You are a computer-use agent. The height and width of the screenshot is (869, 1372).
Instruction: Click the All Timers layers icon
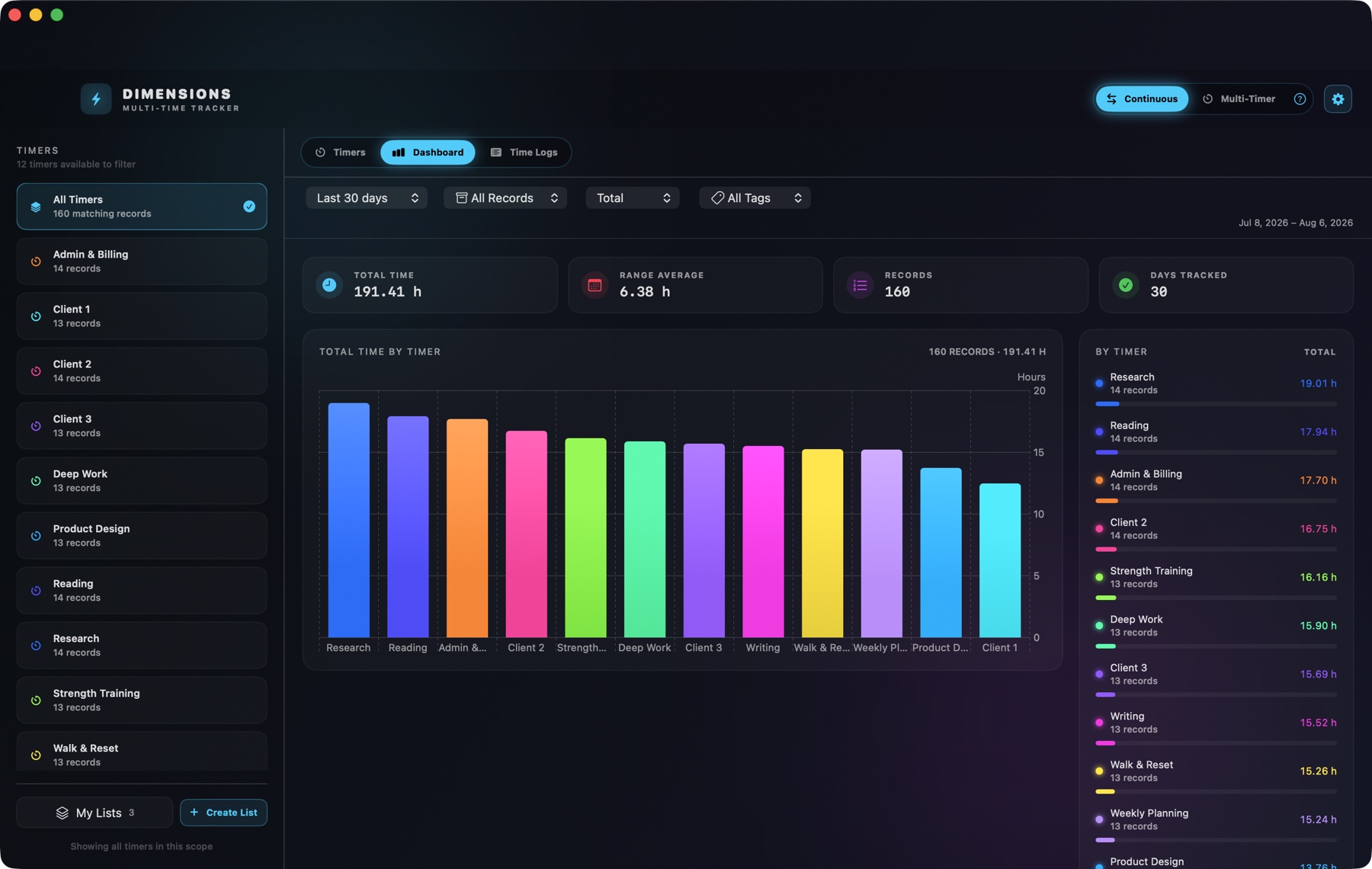point(36,207)
